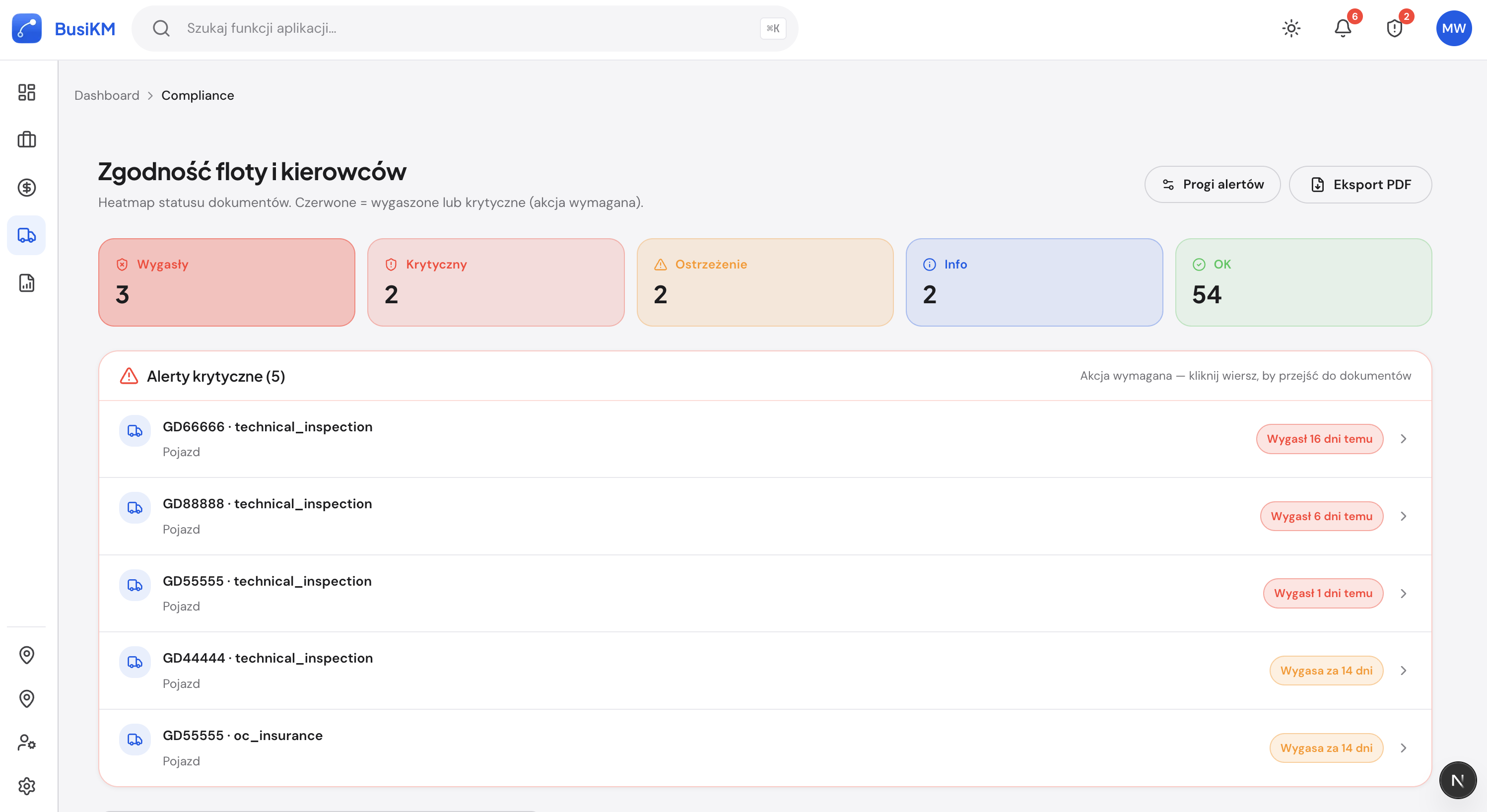Open GD55555 technical_inspection alert row
Viewport: 1487px width, 812px height.
pos(765,593)
